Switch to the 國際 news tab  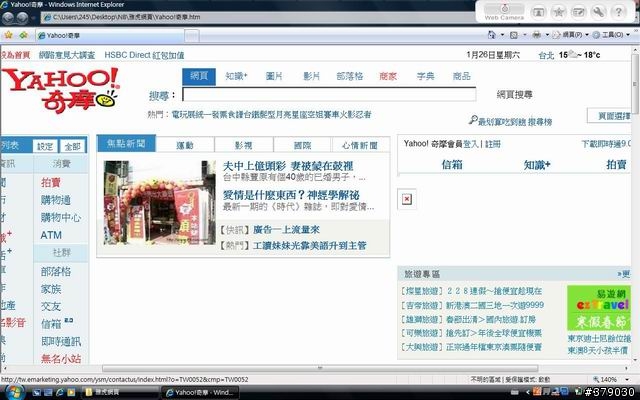click(302, 145)
